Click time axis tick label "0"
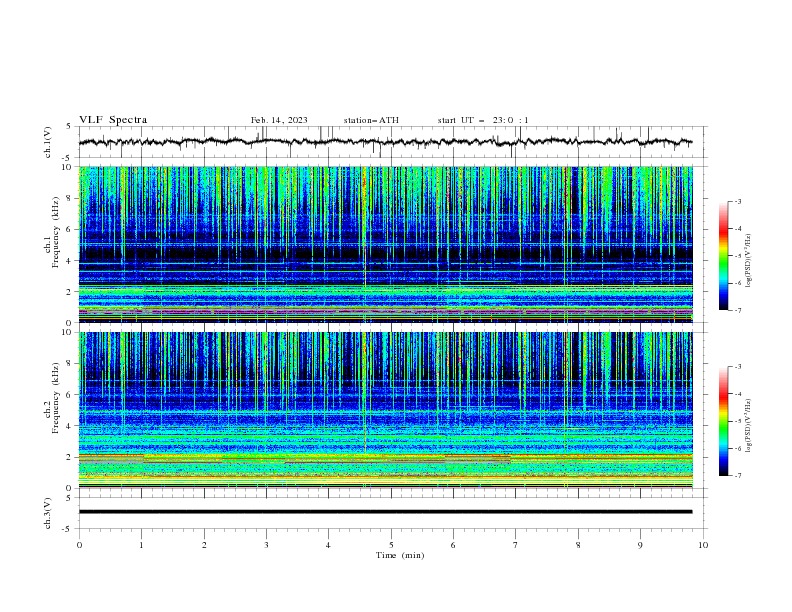 (79, 545)
